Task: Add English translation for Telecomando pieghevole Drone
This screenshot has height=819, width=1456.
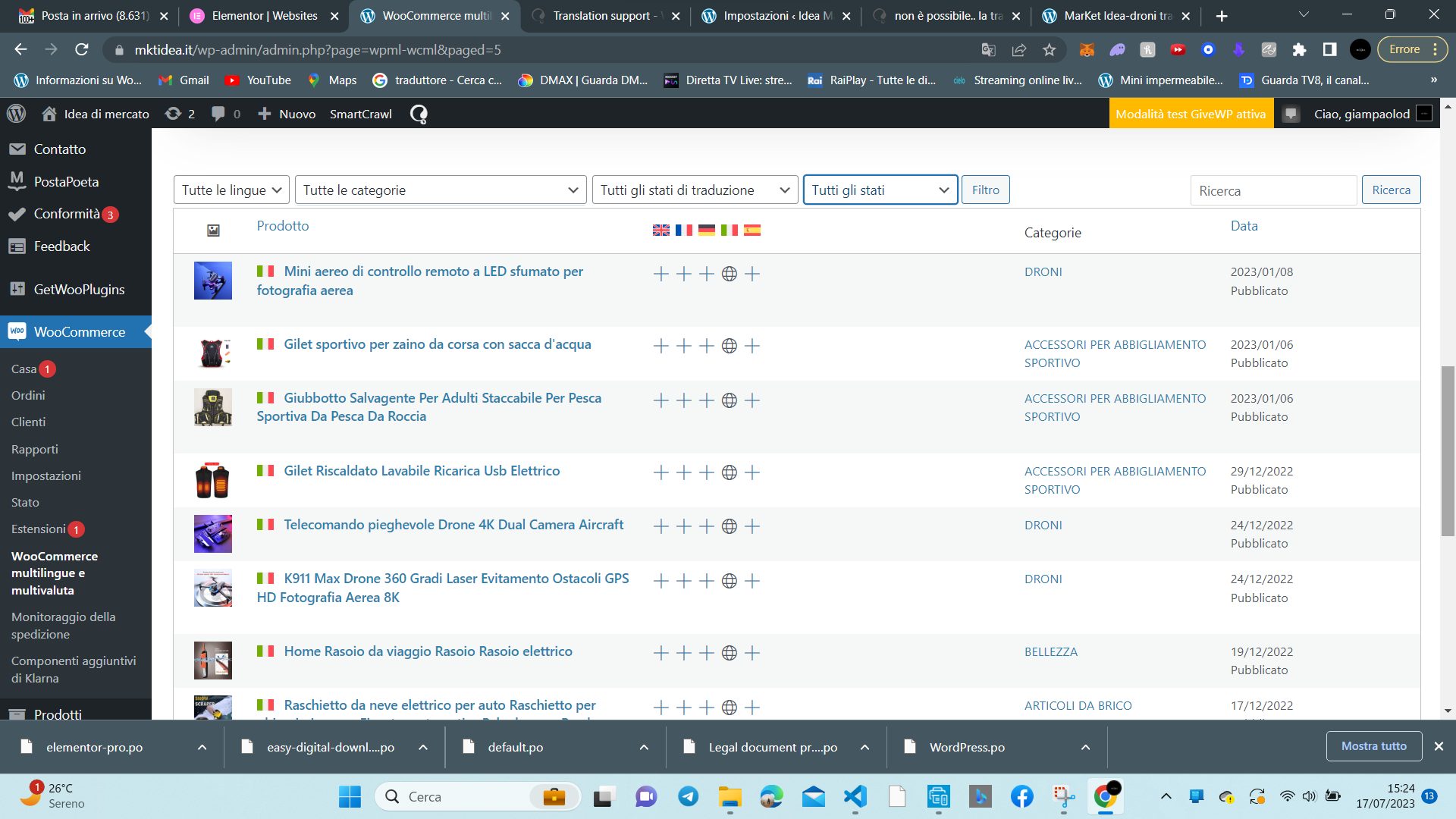Action: (x=661, y=526)
